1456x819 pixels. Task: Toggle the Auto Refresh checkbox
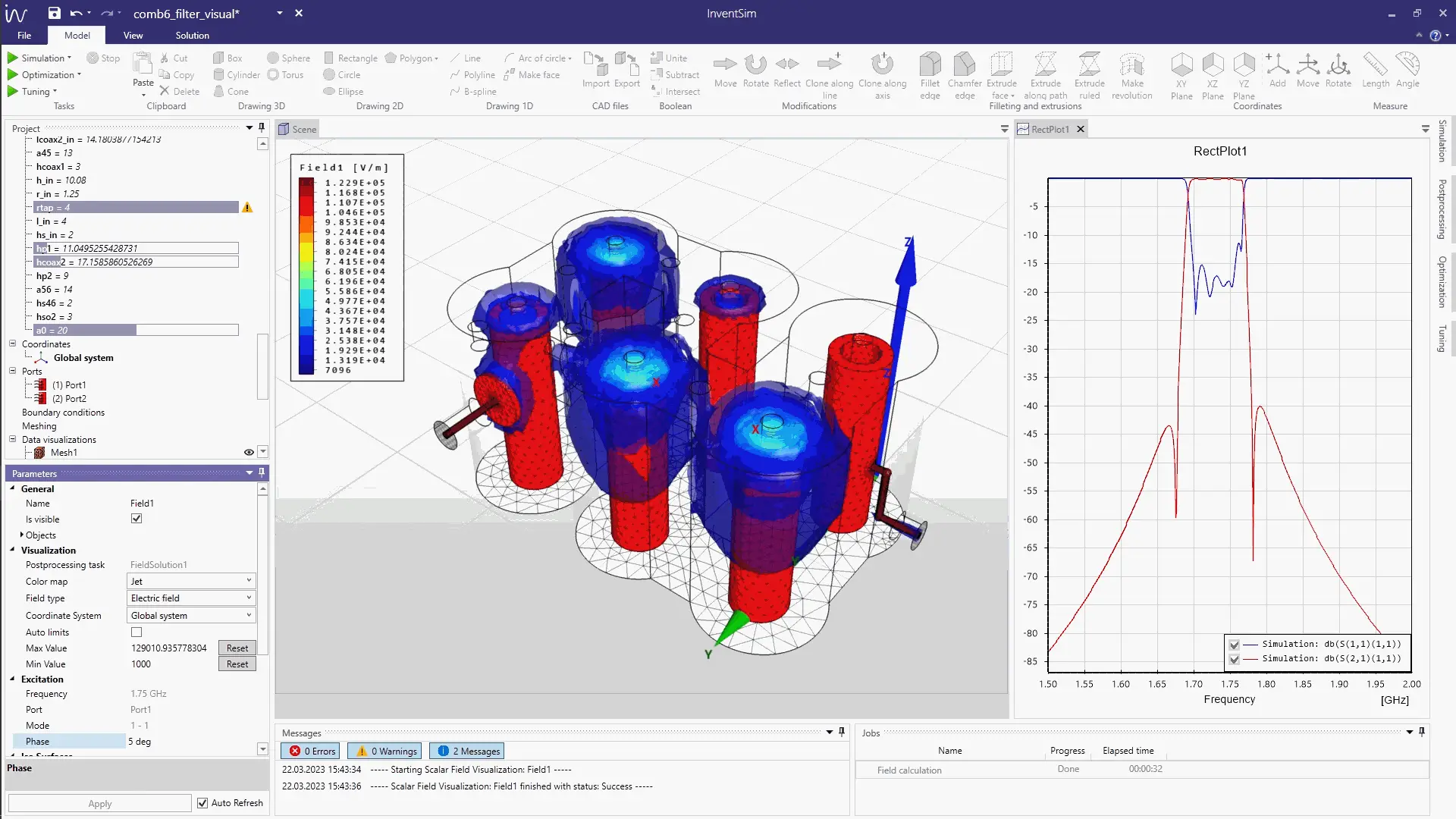point(202,803)
